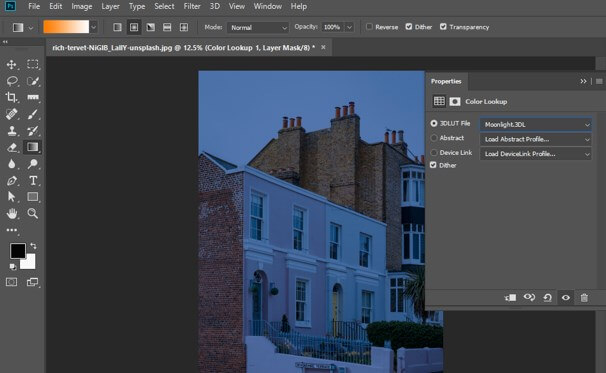Select the Brush tool
The height and width of the screenshot is (373, 606).
(33, 114)
